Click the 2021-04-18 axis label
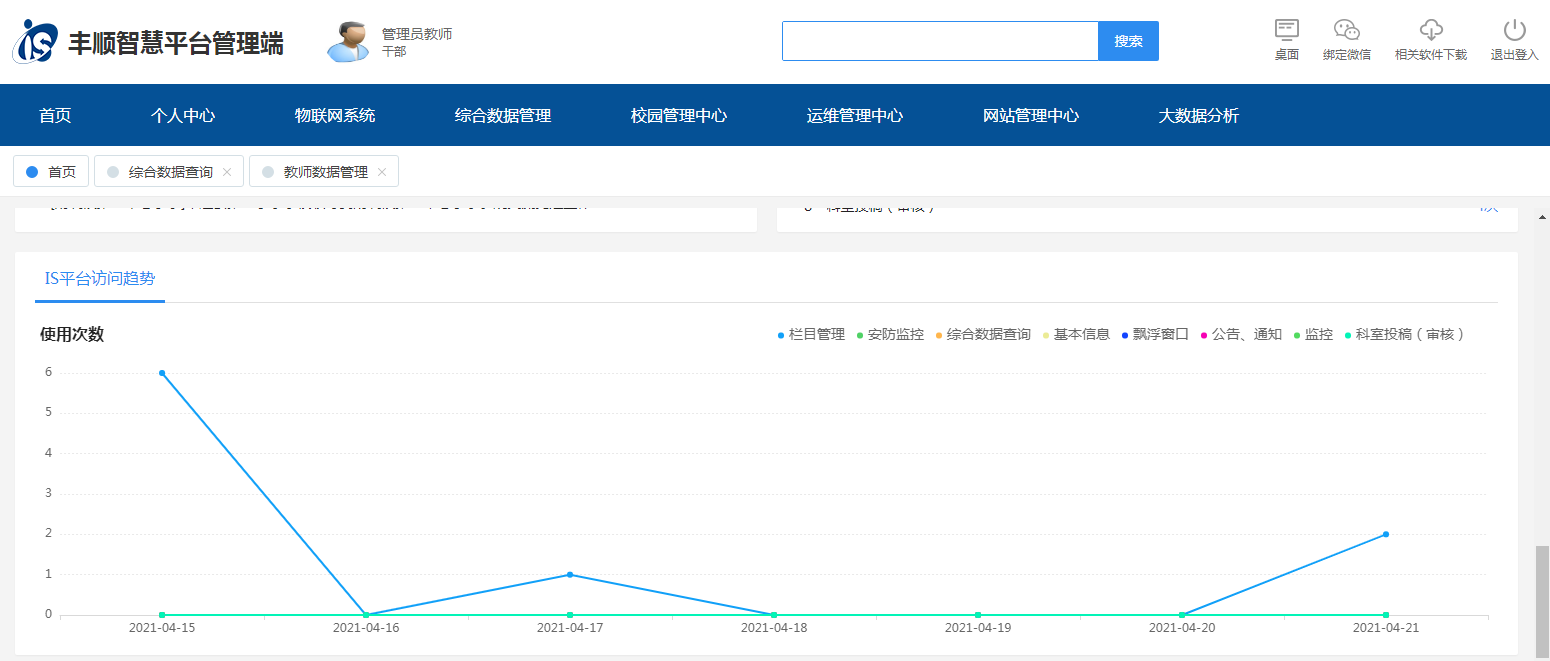 774,628
